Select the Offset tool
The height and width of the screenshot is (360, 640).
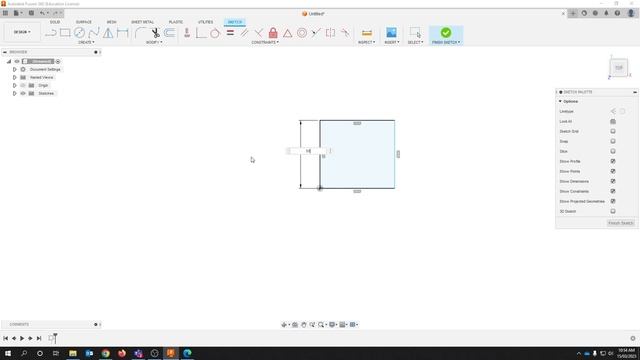click(x=169, y=33)
